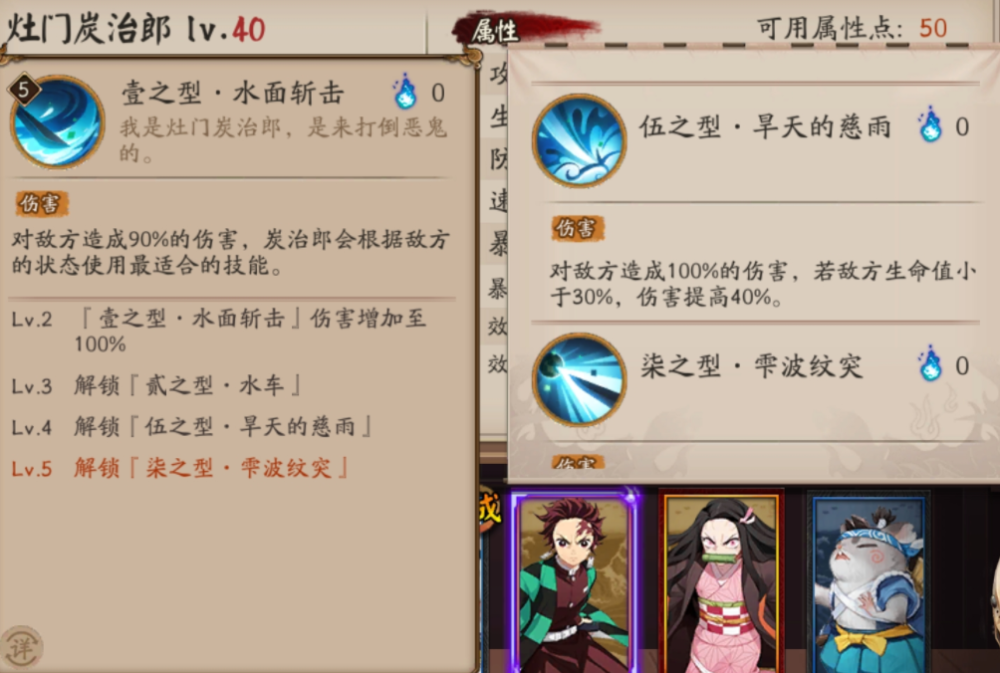Tap the 伤害 tag under 旱天的慈雨
The width and height of the screenshot is (1000, 673).
pos(577,228)
